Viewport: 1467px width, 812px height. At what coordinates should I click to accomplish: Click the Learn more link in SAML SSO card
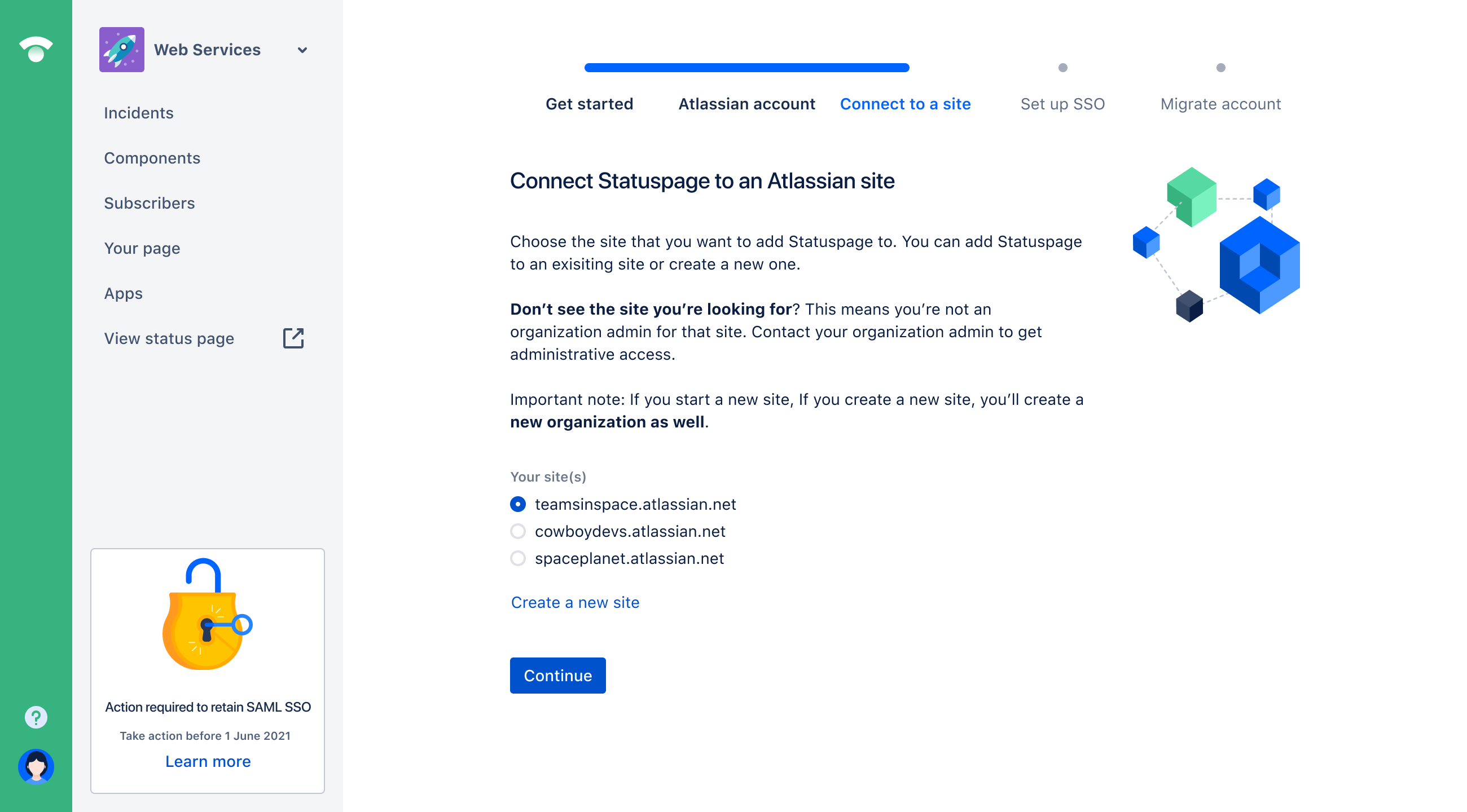pyautogui.click(x=207, y=761)
